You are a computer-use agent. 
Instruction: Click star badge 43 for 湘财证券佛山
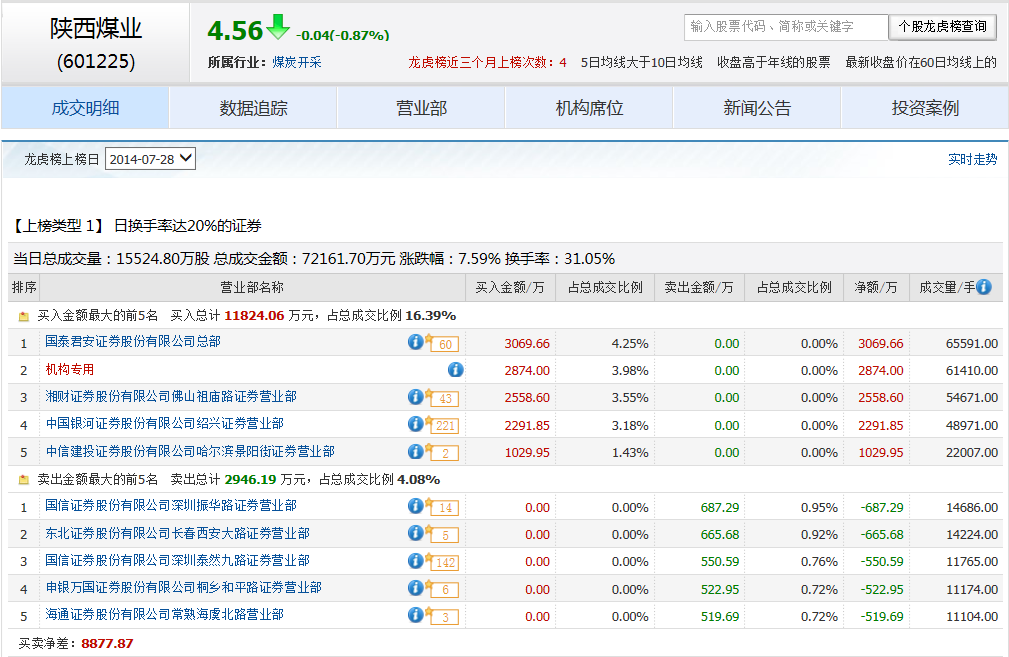click(x=442, y=398)
